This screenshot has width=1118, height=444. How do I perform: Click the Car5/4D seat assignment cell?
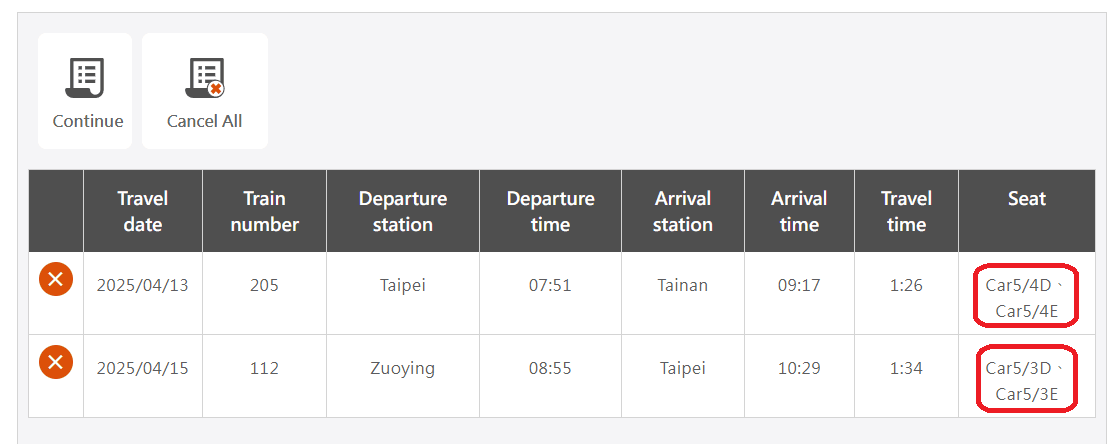(1026, 296)
